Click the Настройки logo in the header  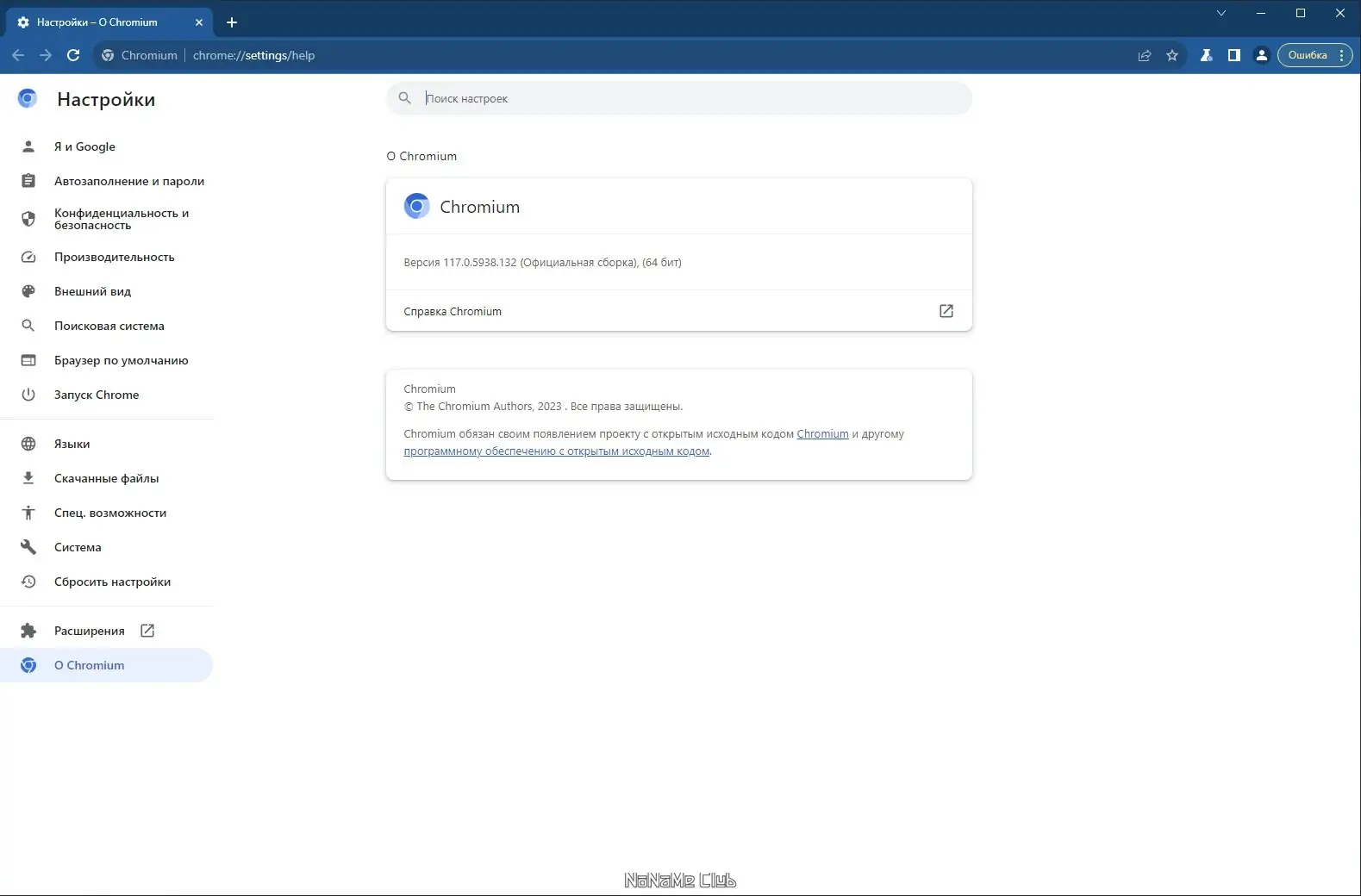click(x=28, y=99)
